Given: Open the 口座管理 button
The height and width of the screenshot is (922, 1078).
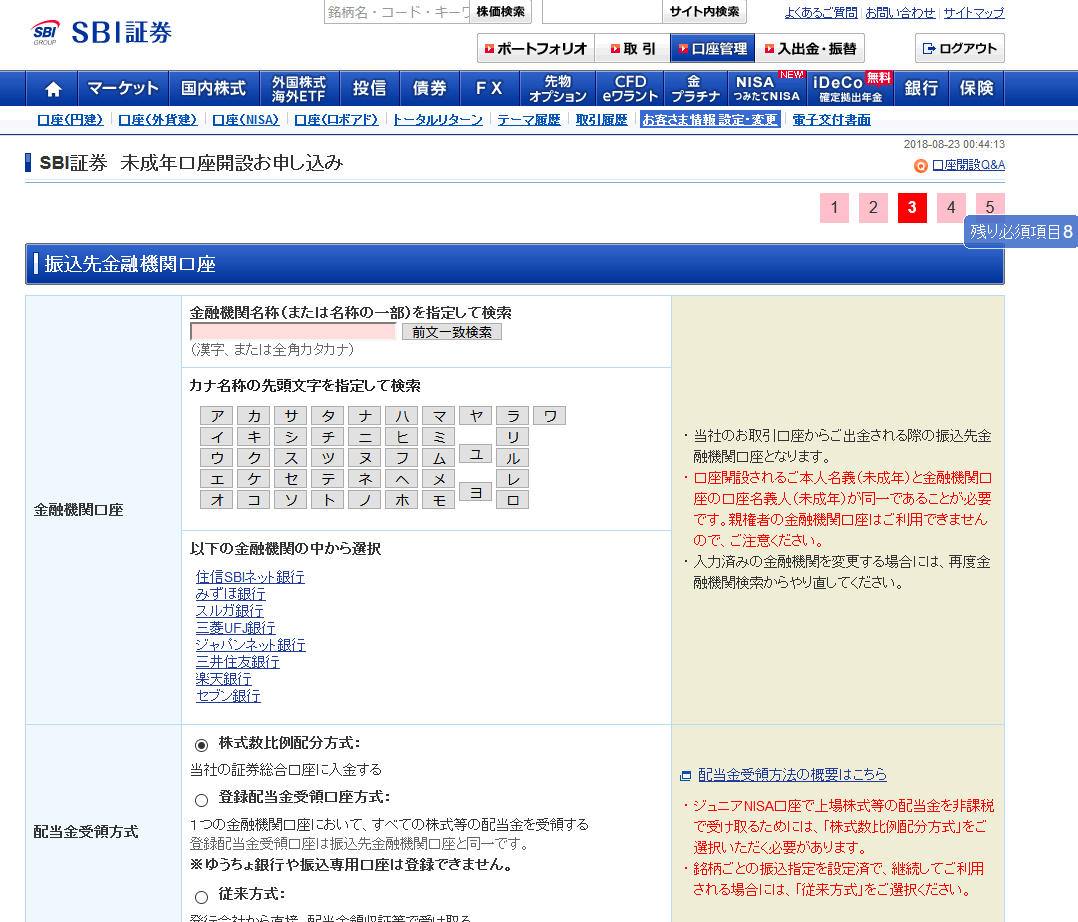Looking at the screenshot, I should coord(712,49).
